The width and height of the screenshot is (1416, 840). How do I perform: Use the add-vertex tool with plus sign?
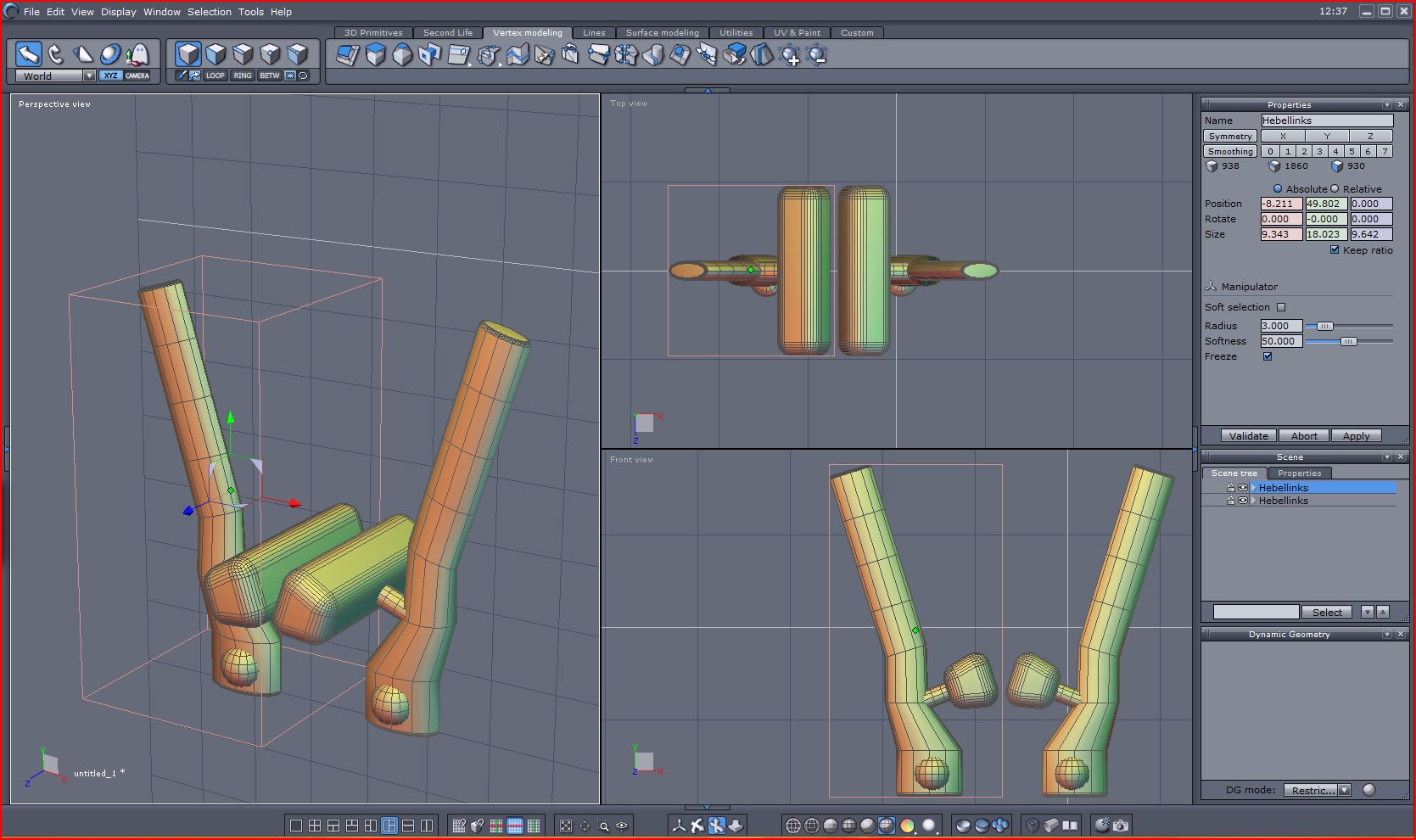(x=789, y=55)
